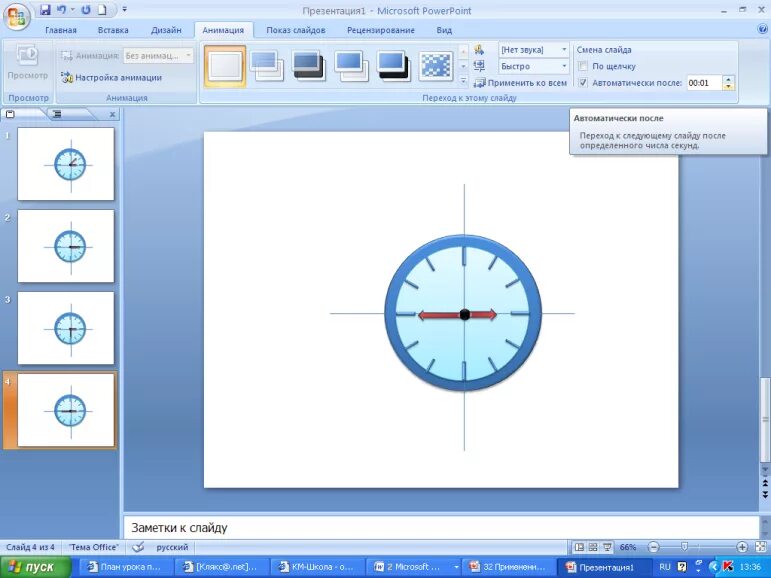
Task: Go to the Показ слайдов tab
Action: click(x=296, y=30)
